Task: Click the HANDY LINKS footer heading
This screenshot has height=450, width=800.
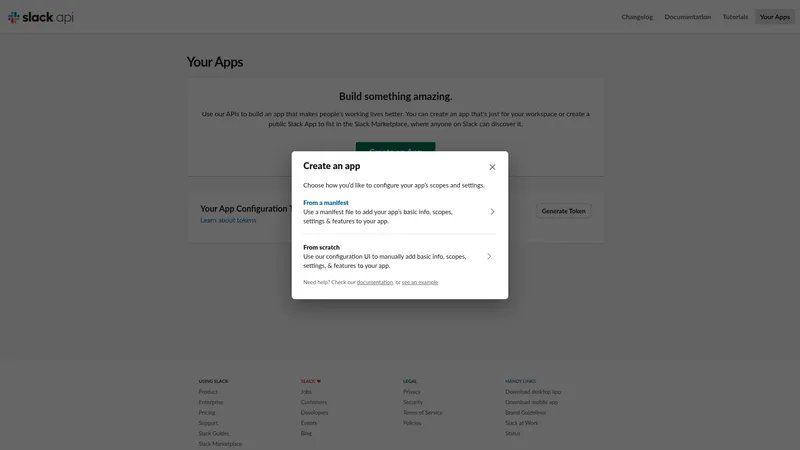Action: pos(520,381)
